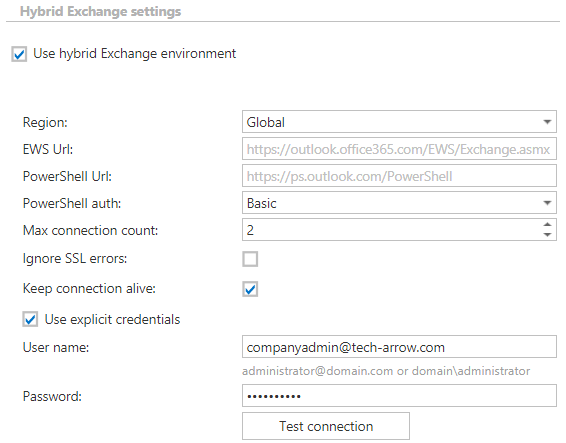Click the Hybrid Exchange settings heading
The width and height of the screenshot is (566, 443).
pyautogui.click(x=100, y=12)
